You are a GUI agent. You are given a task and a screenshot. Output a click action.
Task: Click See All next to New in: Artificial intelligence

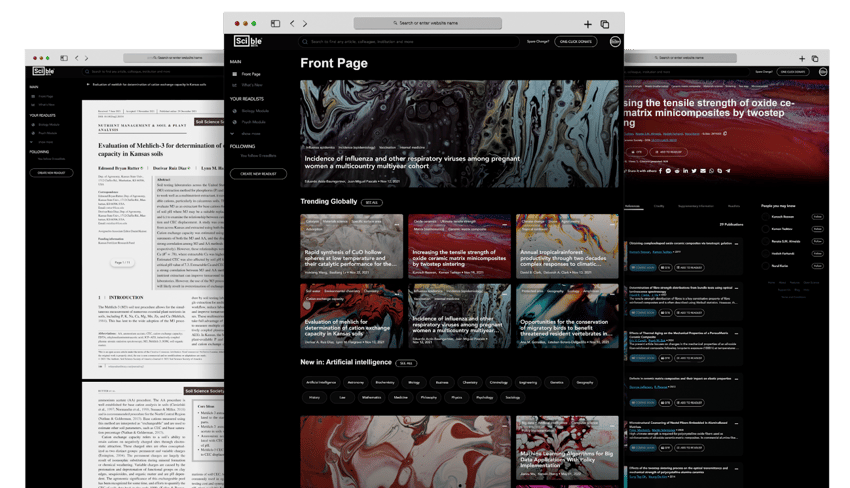(405, 363)
